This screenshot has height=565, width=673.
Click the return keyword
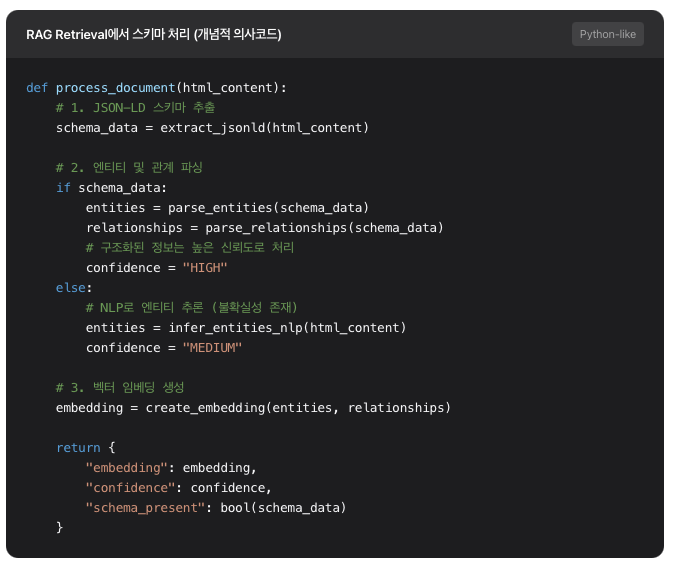pos(78,448)
